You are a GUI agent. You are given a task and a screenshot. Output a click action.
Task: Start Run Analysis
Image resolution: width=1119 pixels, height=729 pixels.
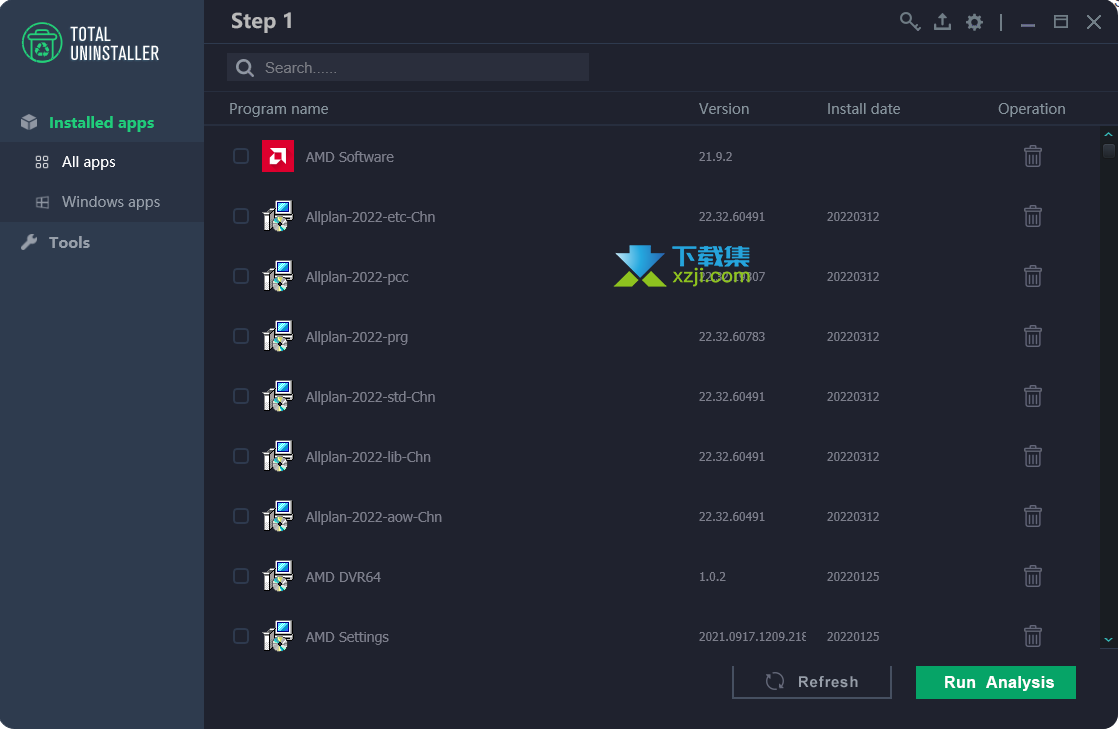[x=996, y=682]
